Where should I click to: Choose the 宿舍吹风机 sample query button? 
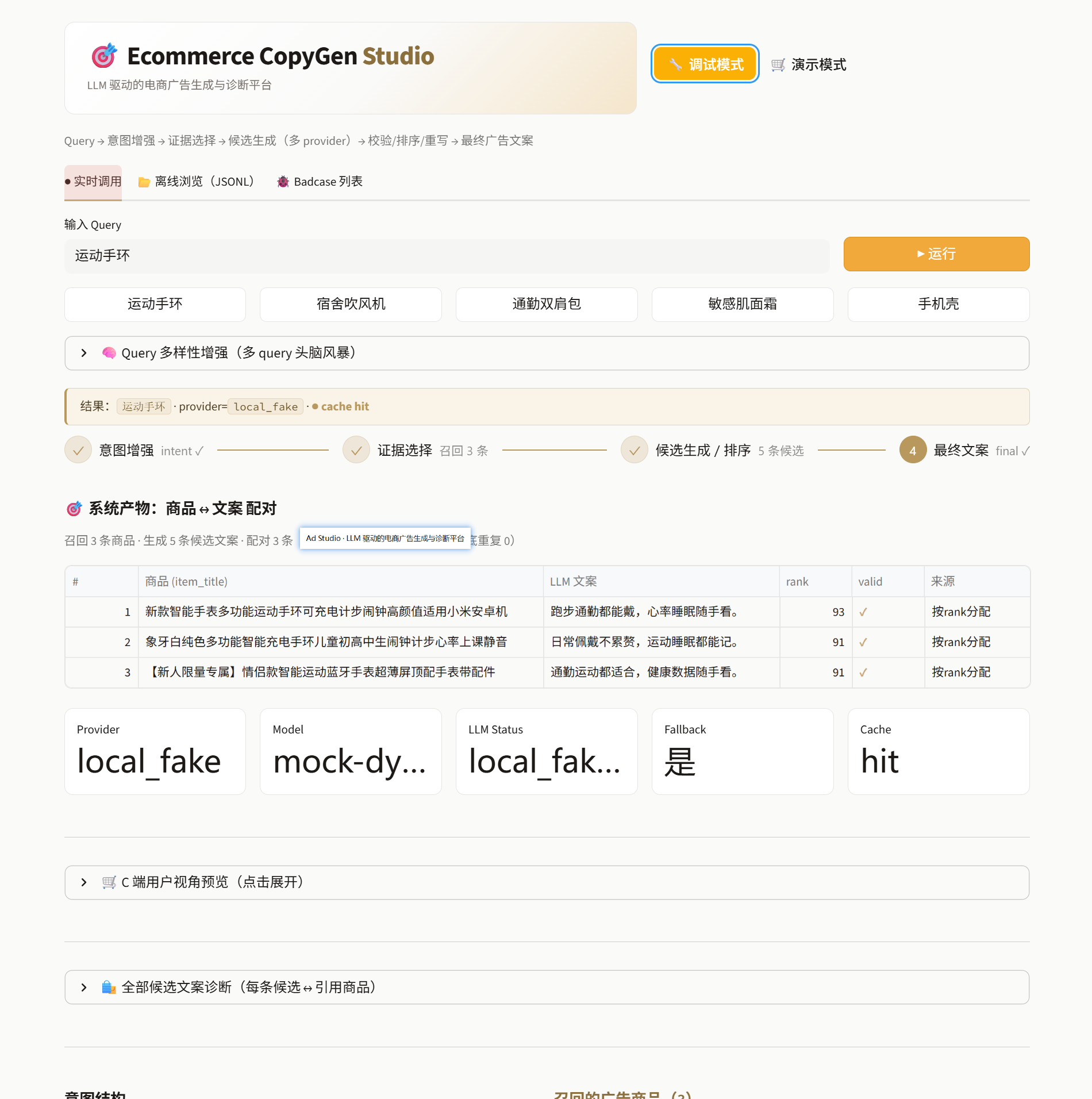tap(351, 304)
